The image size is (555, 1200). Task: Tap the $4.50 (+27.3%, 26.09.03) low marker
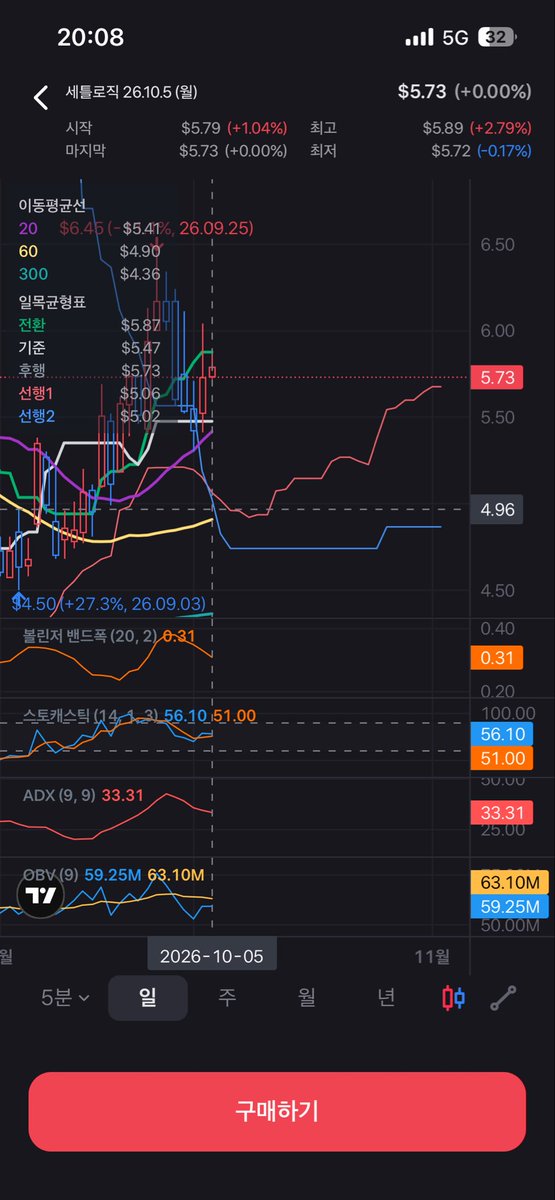pos(109,603)
